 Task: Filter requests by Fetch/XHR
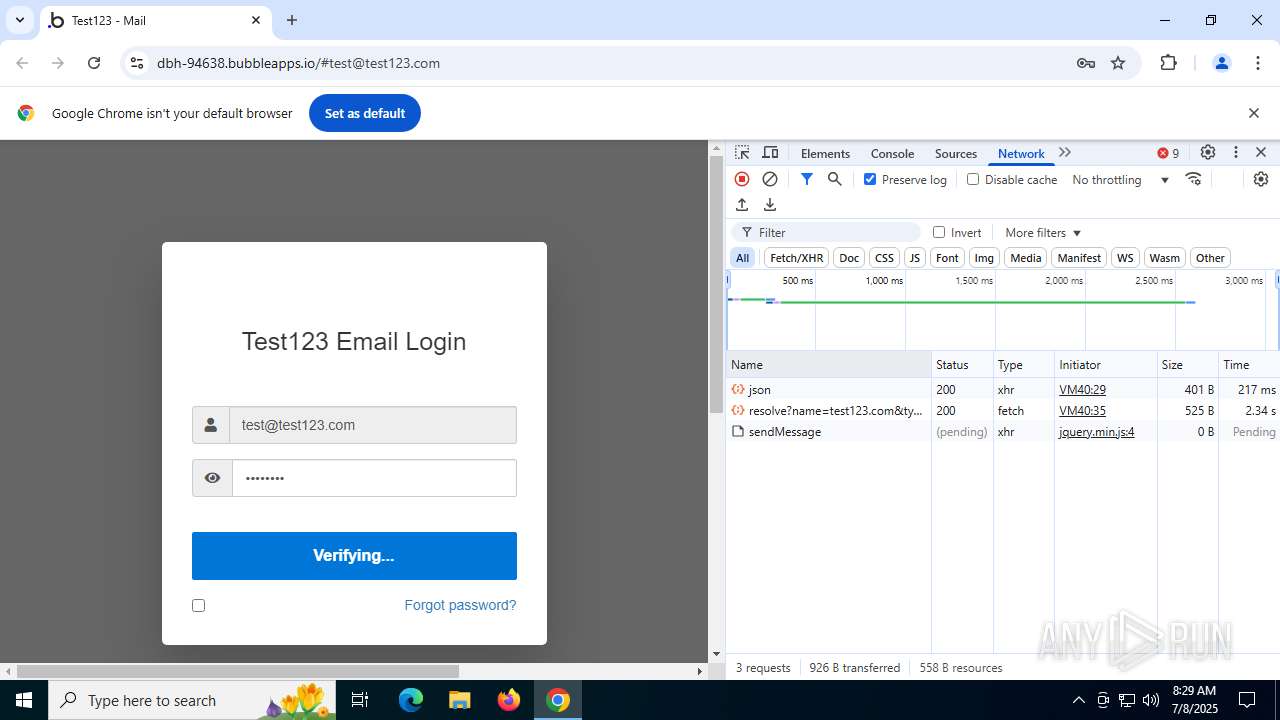click(797, 257)
